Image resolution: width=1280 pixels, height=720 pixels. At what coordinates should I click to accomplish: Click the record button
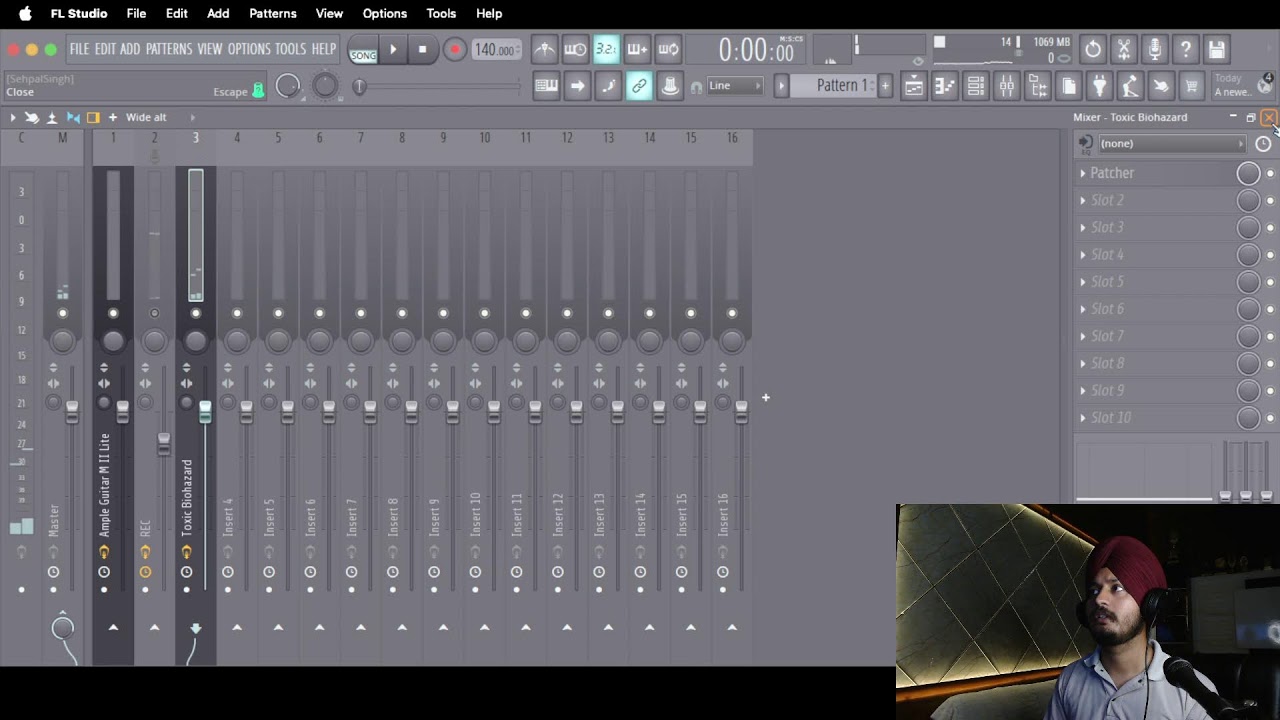coord(454,49)
